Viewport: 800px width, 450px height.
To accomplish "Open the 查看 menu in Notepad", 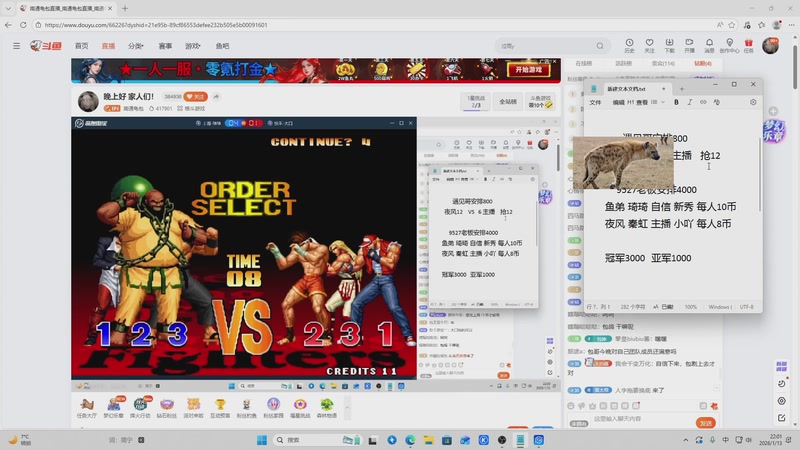I will point(642,102).
